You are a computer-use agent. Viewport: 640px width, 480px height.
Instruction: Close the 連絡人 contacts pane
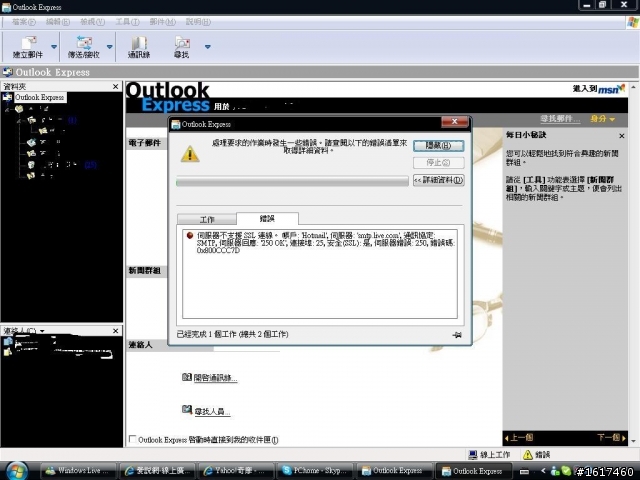116,331
